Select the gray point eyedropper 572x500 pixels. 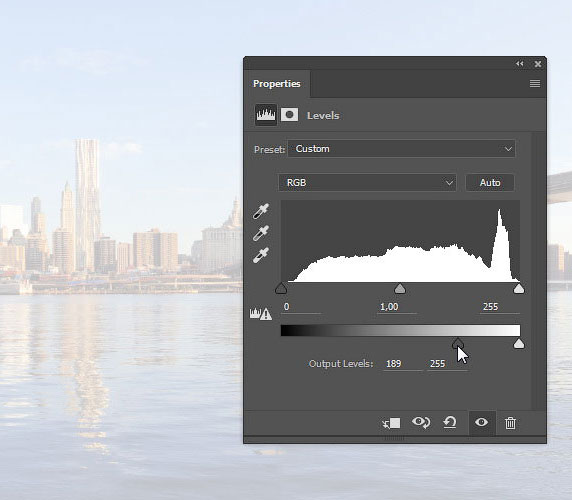(261, 233)
